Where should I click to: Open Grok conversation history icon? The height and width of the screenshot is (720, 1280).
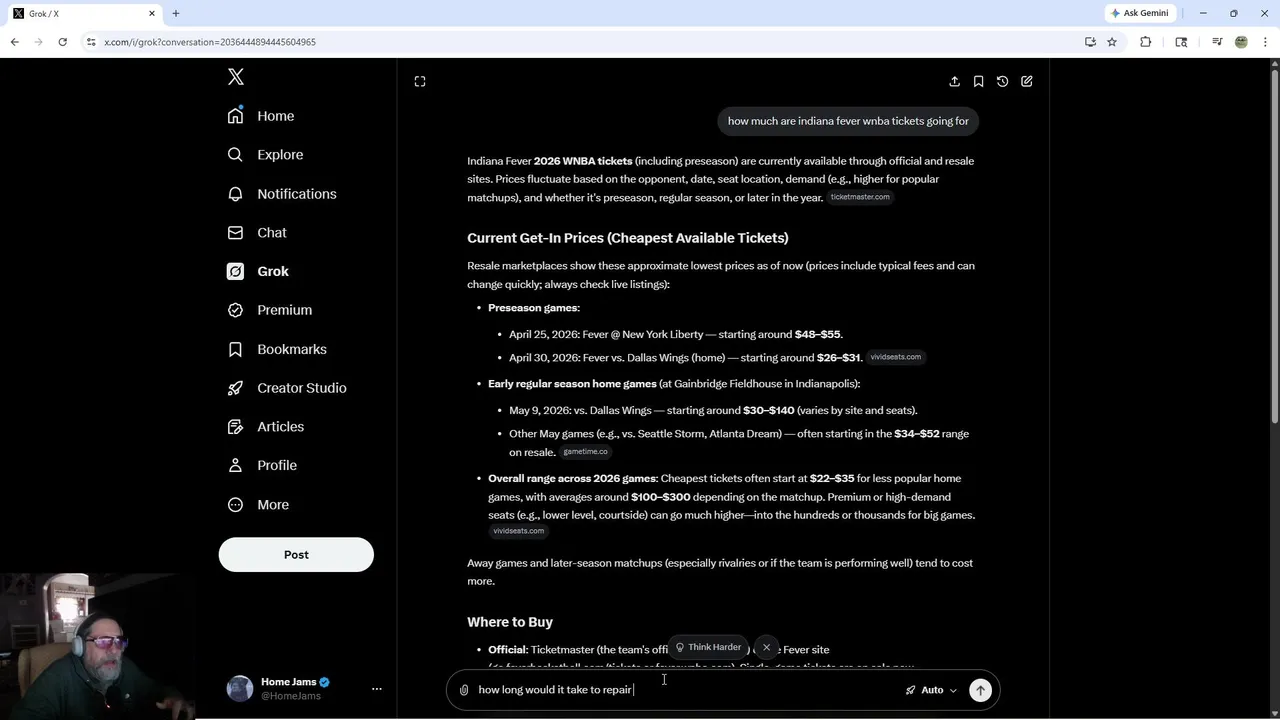click(1002, 81)
